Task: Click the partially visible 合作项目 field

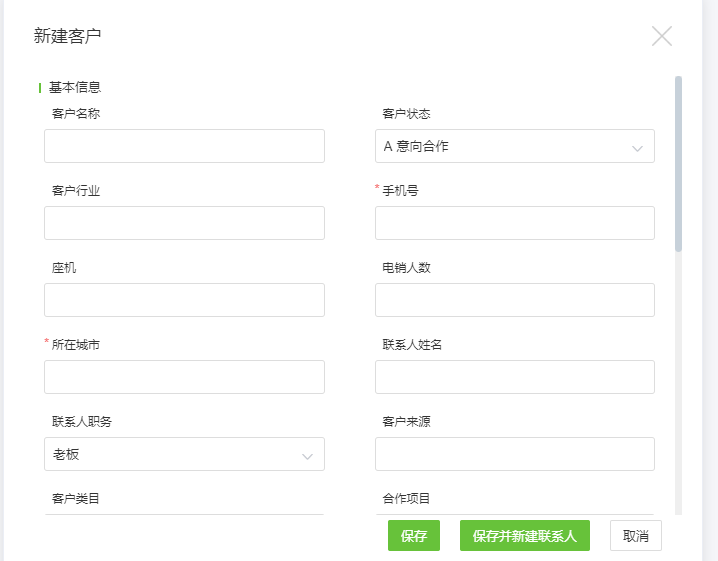Action: pyautogui.click(x=515, y=515)
